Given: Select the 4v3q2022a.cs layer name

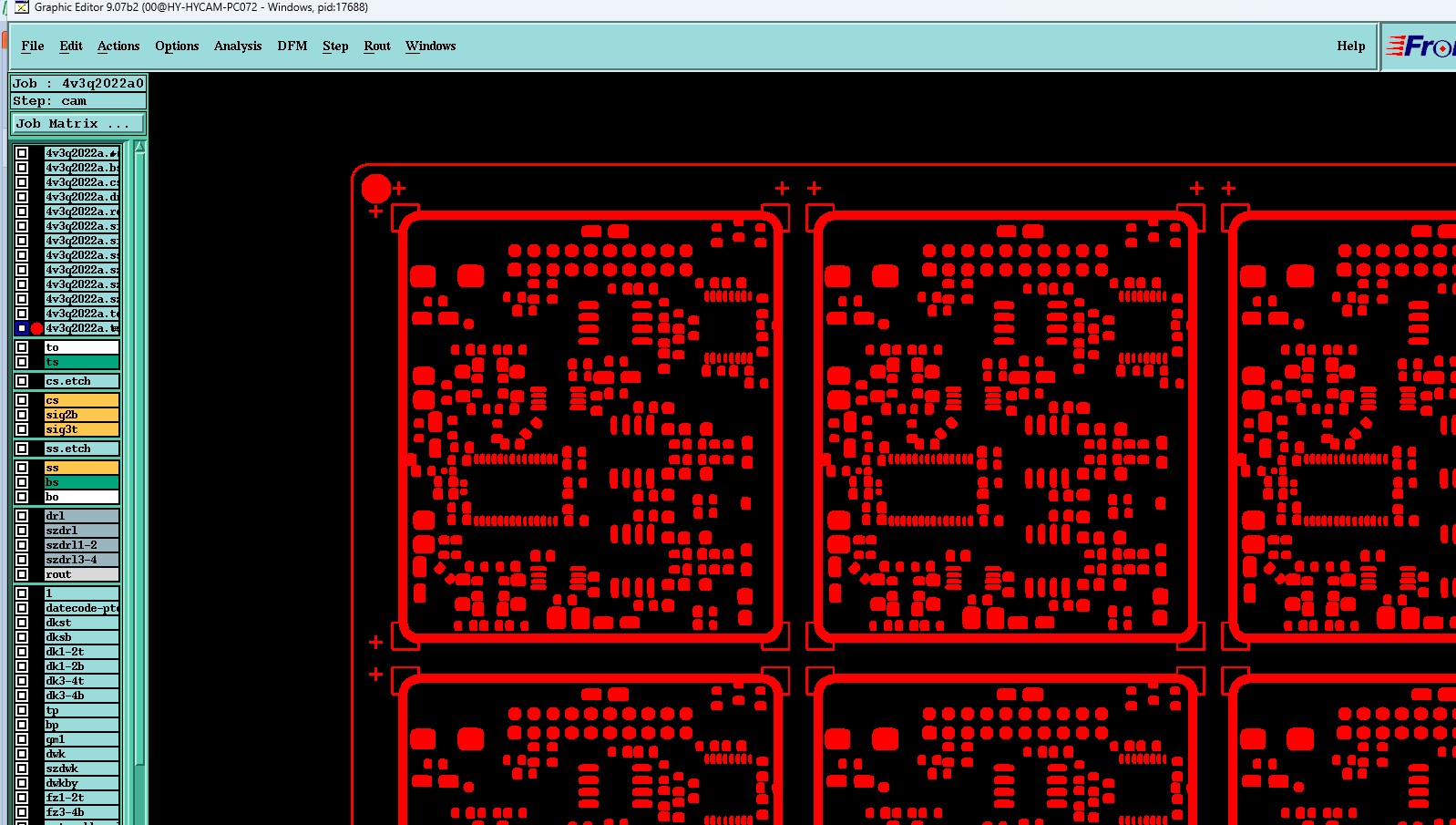Looking at the screenshot, I should (82, 182).
